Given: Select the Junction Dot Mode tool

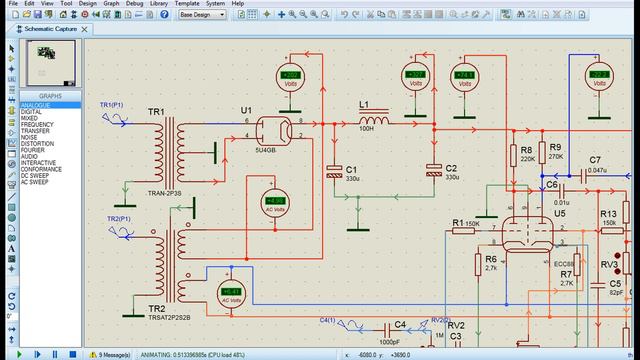Looking at the screenshot, I should pos(11,69).
